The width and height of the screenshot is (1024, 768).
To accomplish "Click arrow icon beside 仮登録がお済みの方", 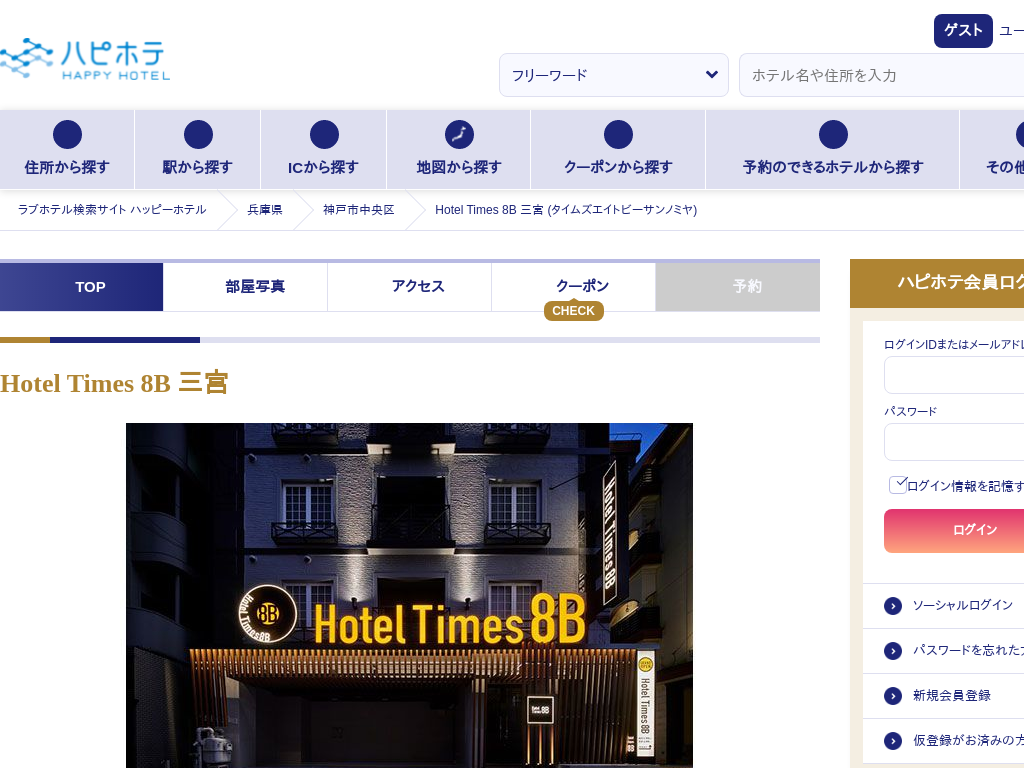I will pyautogui.click(x=893, y=741).
